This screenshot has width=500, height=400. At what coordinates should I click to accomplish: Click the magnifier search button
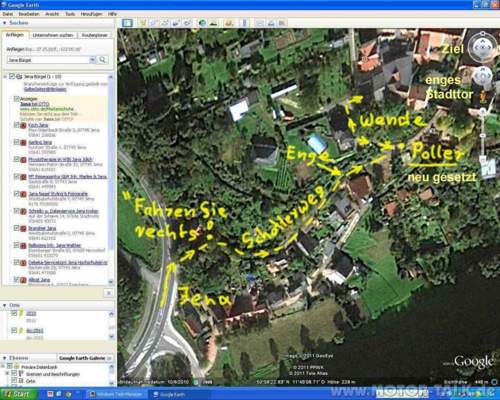pyautogui.click(x=103, y=60)
